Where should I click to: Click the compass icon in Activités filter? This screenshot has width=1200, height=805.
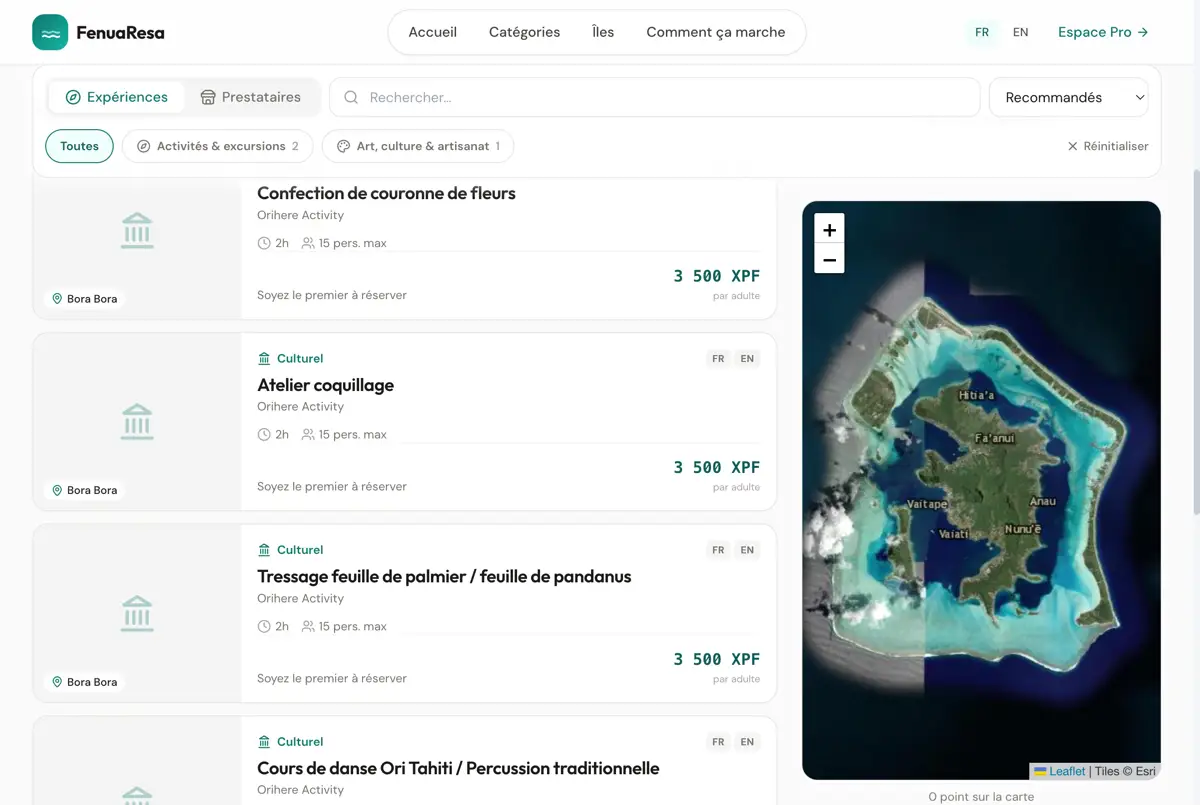point(143,146)
